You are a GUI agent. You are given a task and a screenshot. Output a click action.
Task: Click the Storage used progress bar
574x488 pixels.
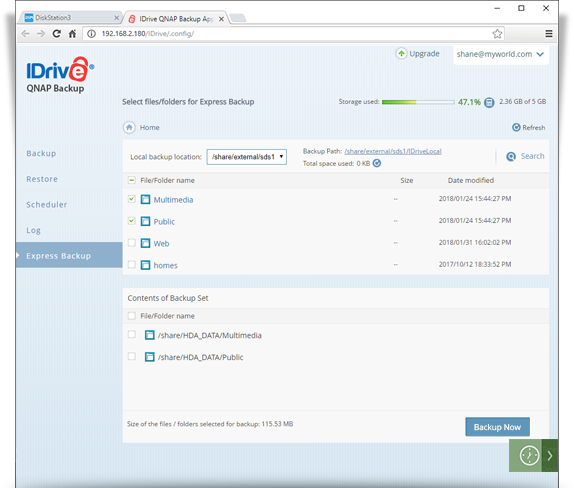click(418, 102)
